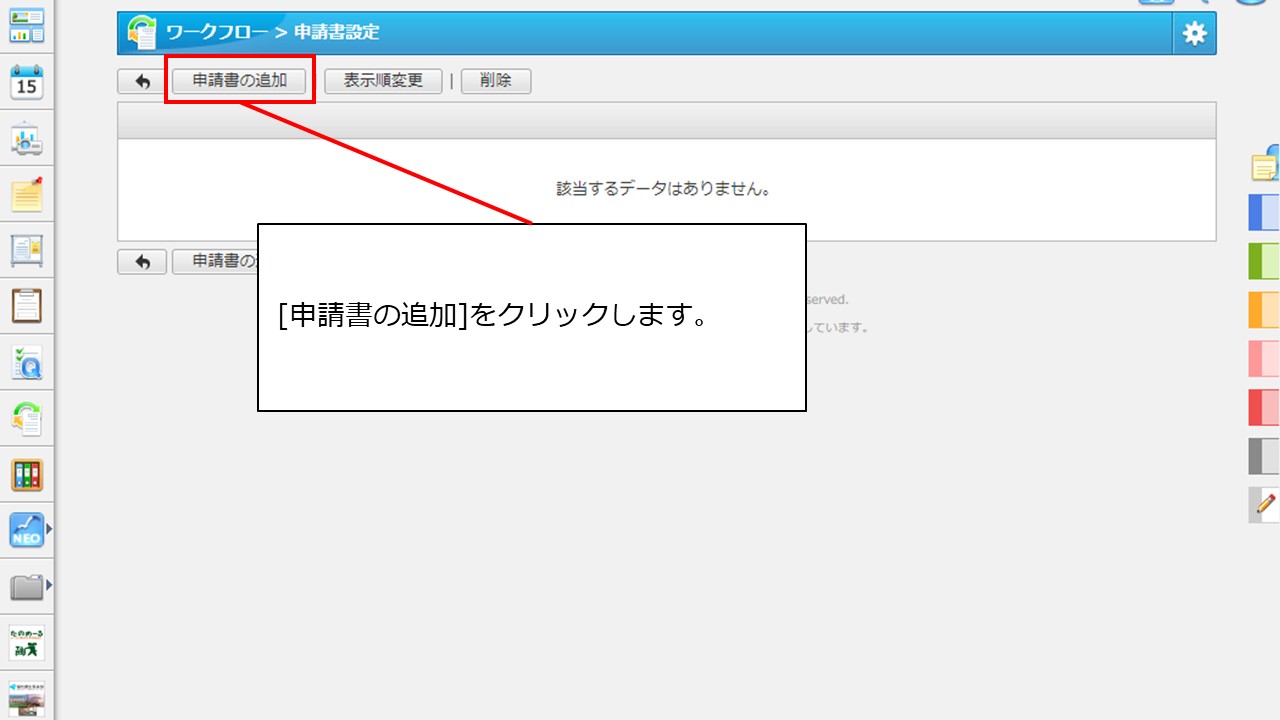
Task: Click the 該当するデータはありません。 message
Action: [664, 189]
